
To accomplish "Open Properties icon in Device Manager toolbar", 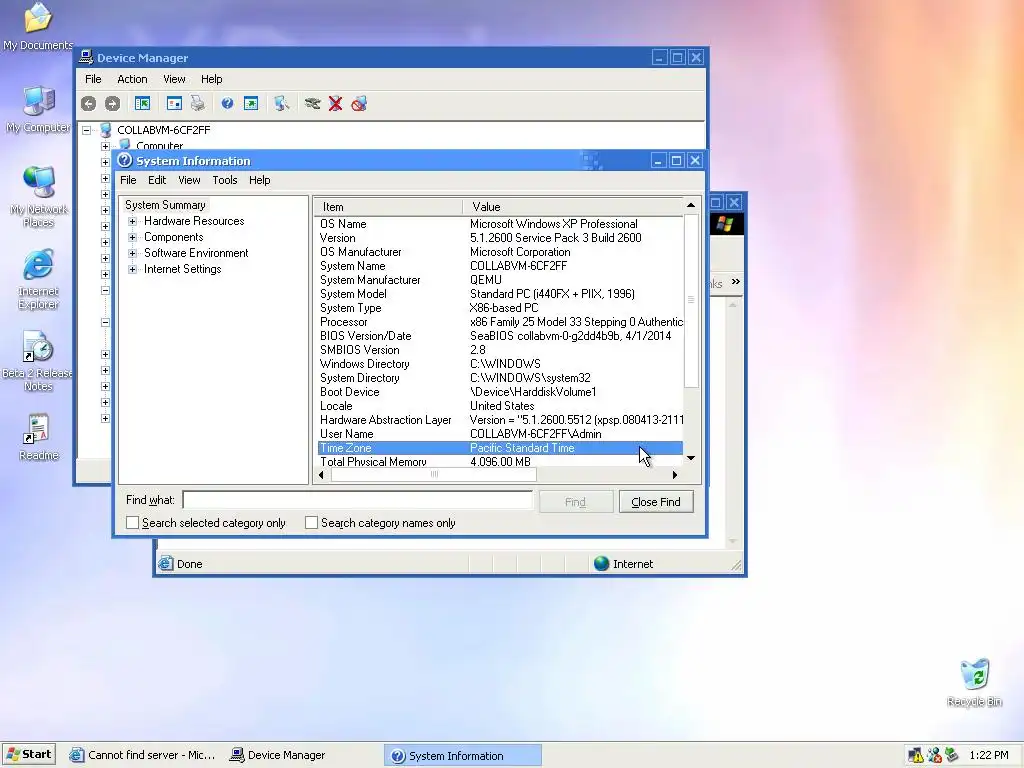I will [174, 103].
